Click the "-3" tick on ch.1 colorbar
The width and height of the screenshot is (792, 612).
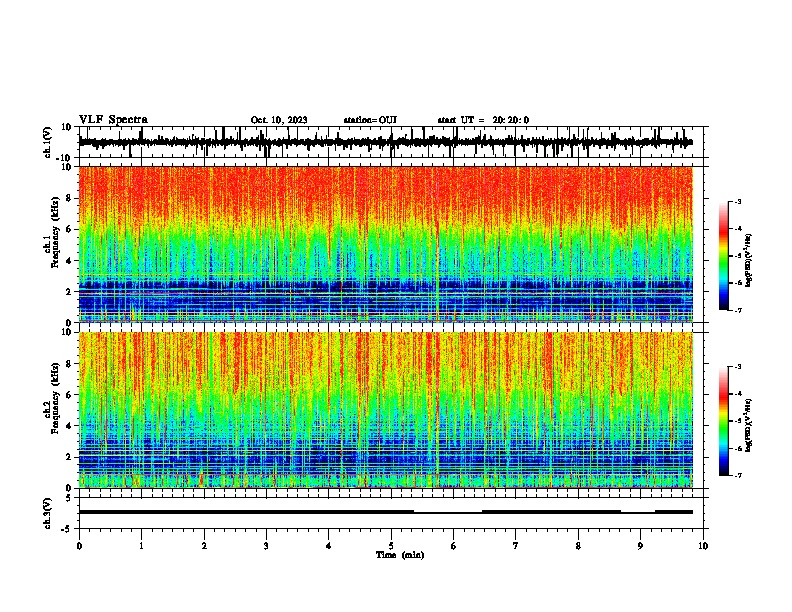tap(737, 202)
